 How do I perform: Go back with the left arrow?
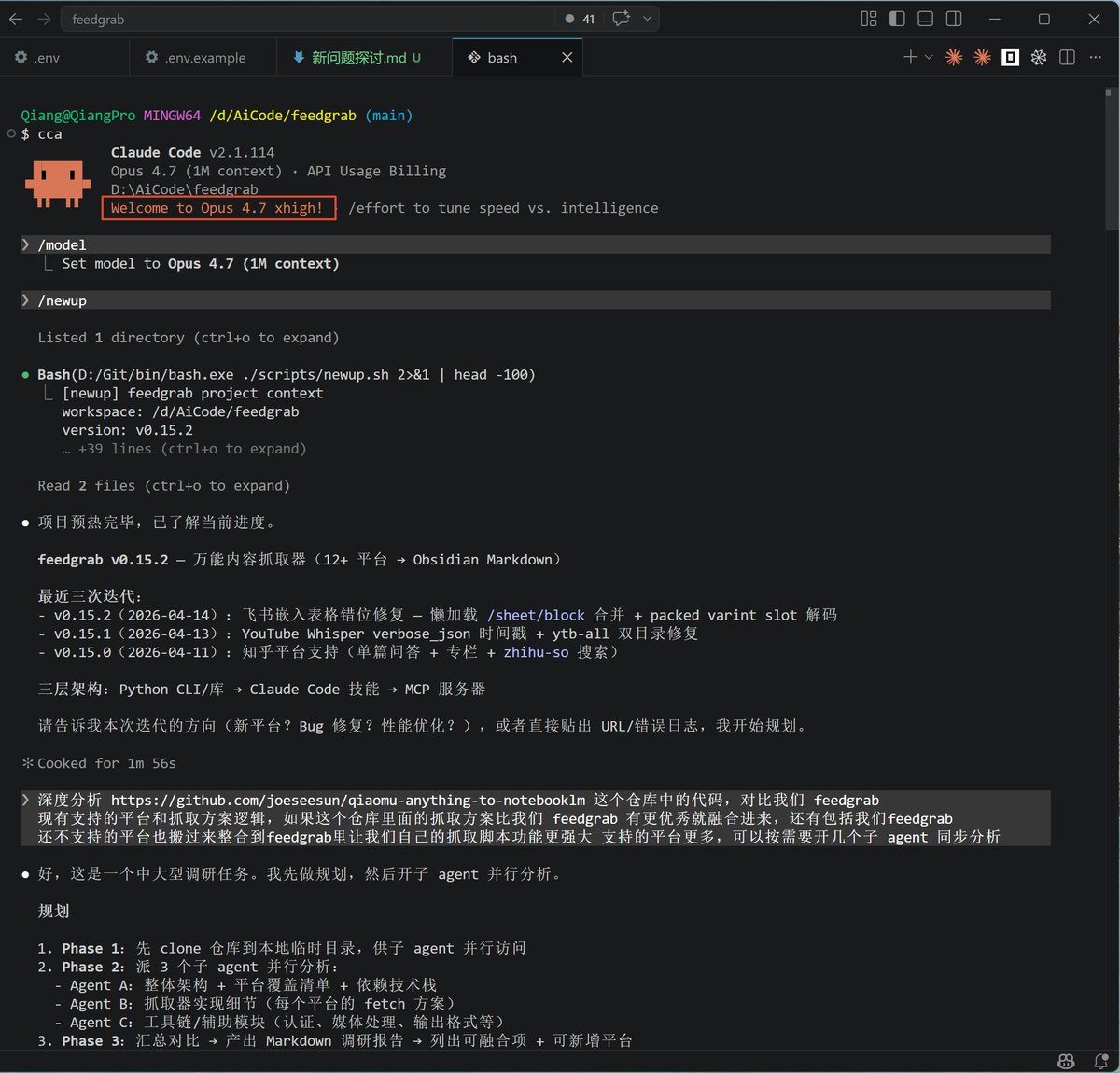[16, 19]
